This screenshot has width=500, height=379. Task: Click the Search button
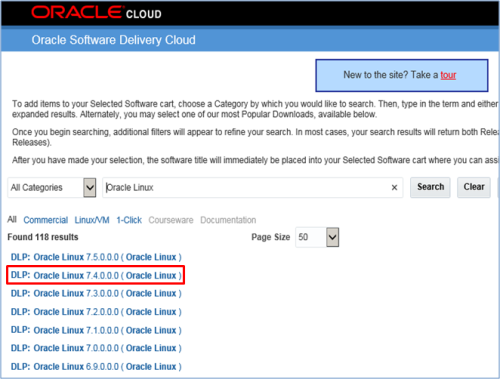[x=430, y=187]
